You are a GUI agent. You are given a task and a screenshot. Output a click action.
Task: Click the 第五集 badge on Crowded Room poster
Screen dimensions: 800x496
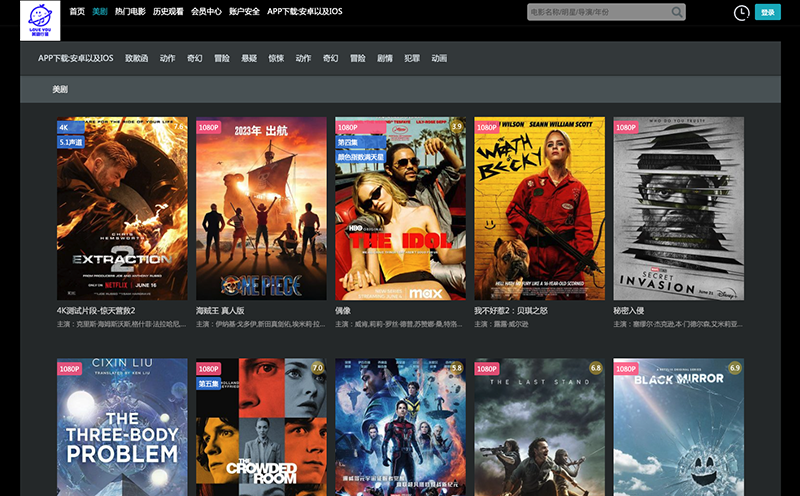click(209, 383)
